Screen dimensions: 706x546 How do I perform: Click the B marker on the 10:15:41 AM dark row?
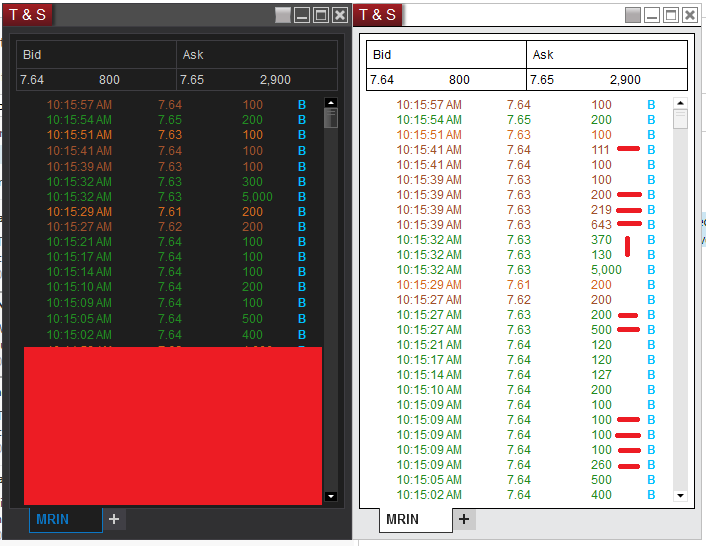click(x=302, y=150)
